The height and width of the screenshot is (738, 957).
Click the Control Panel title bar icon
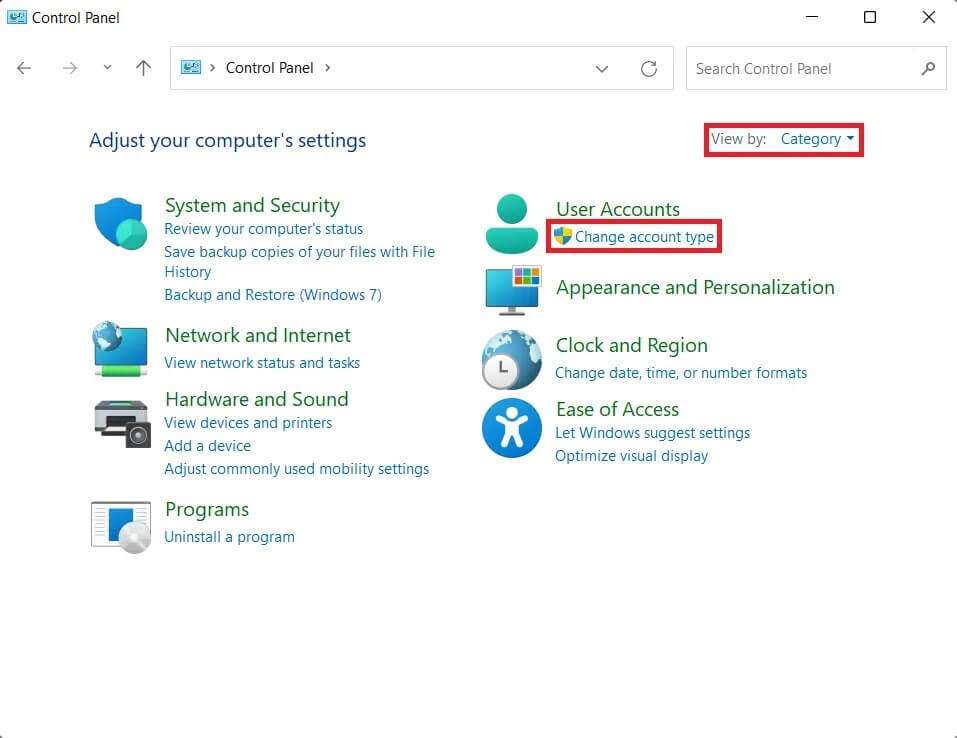(16, 17)
